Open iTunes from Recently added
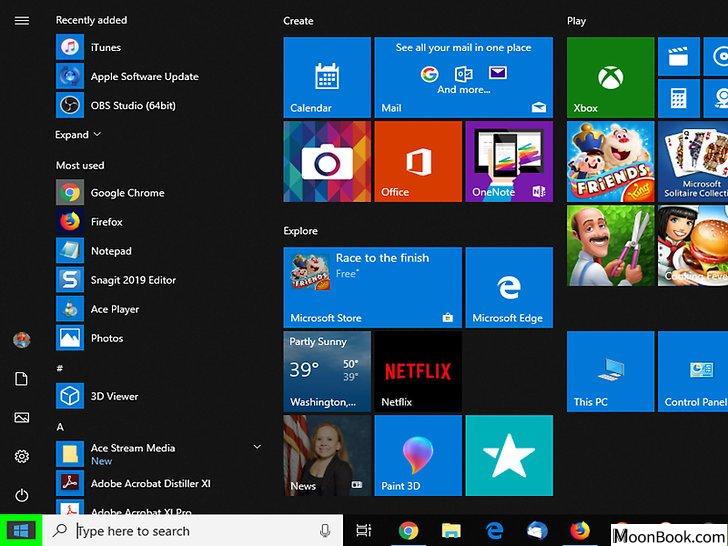Viewport: 728px width, 546px height. coord(158,47)
